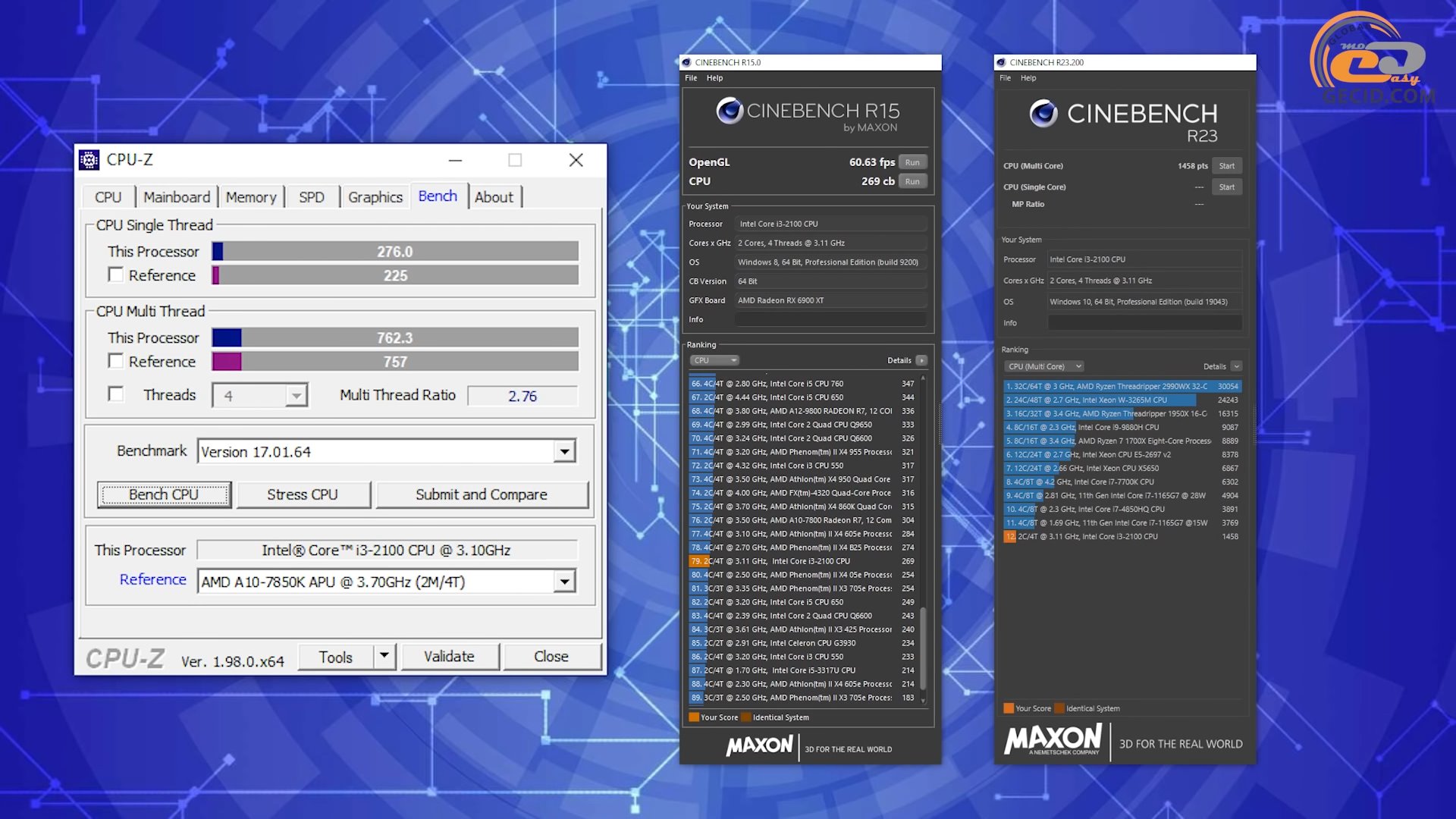Switch to the Mainboard tab

click(177, 197)
